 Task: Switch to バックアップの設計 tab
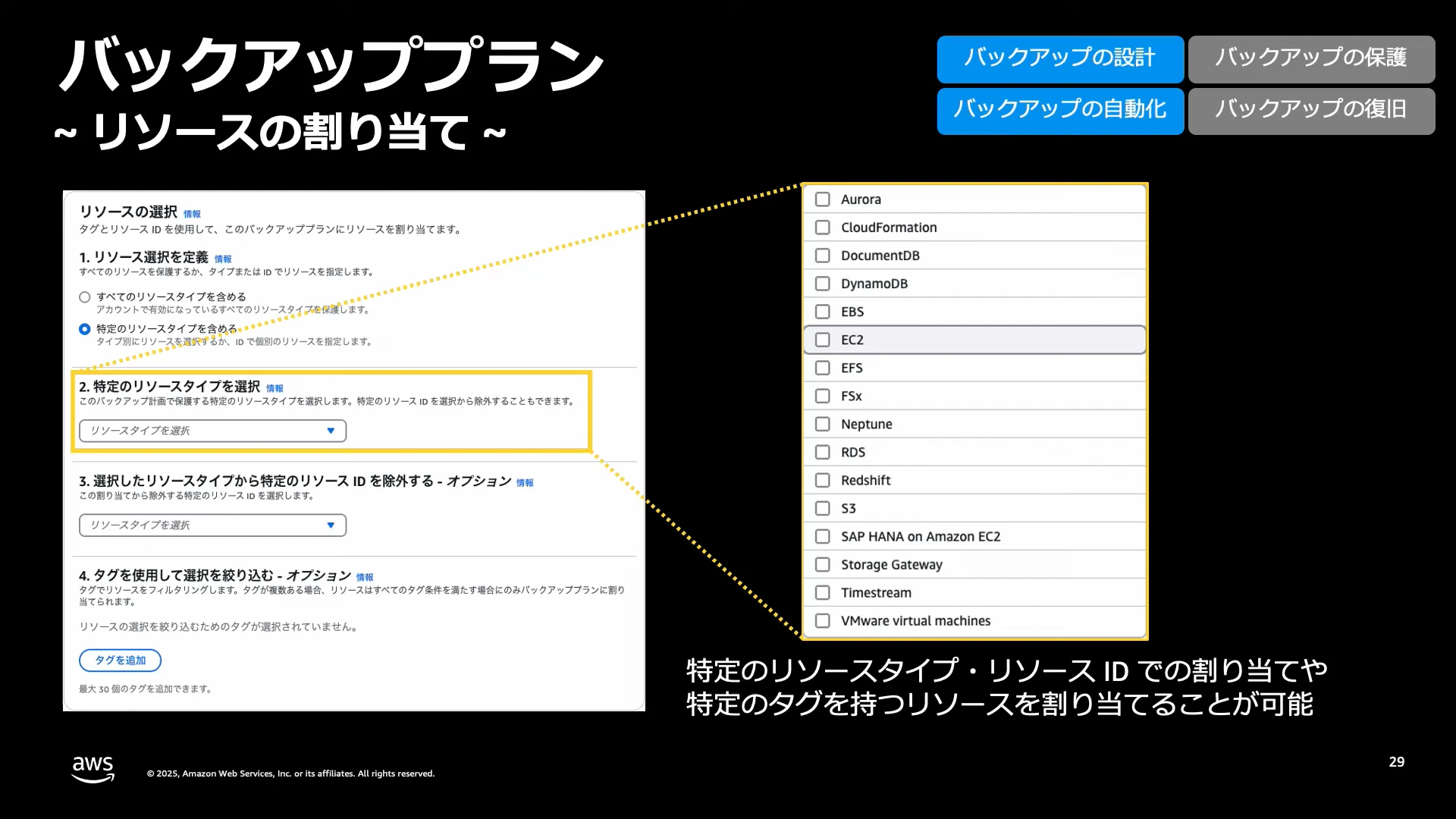click(1060, 59)
